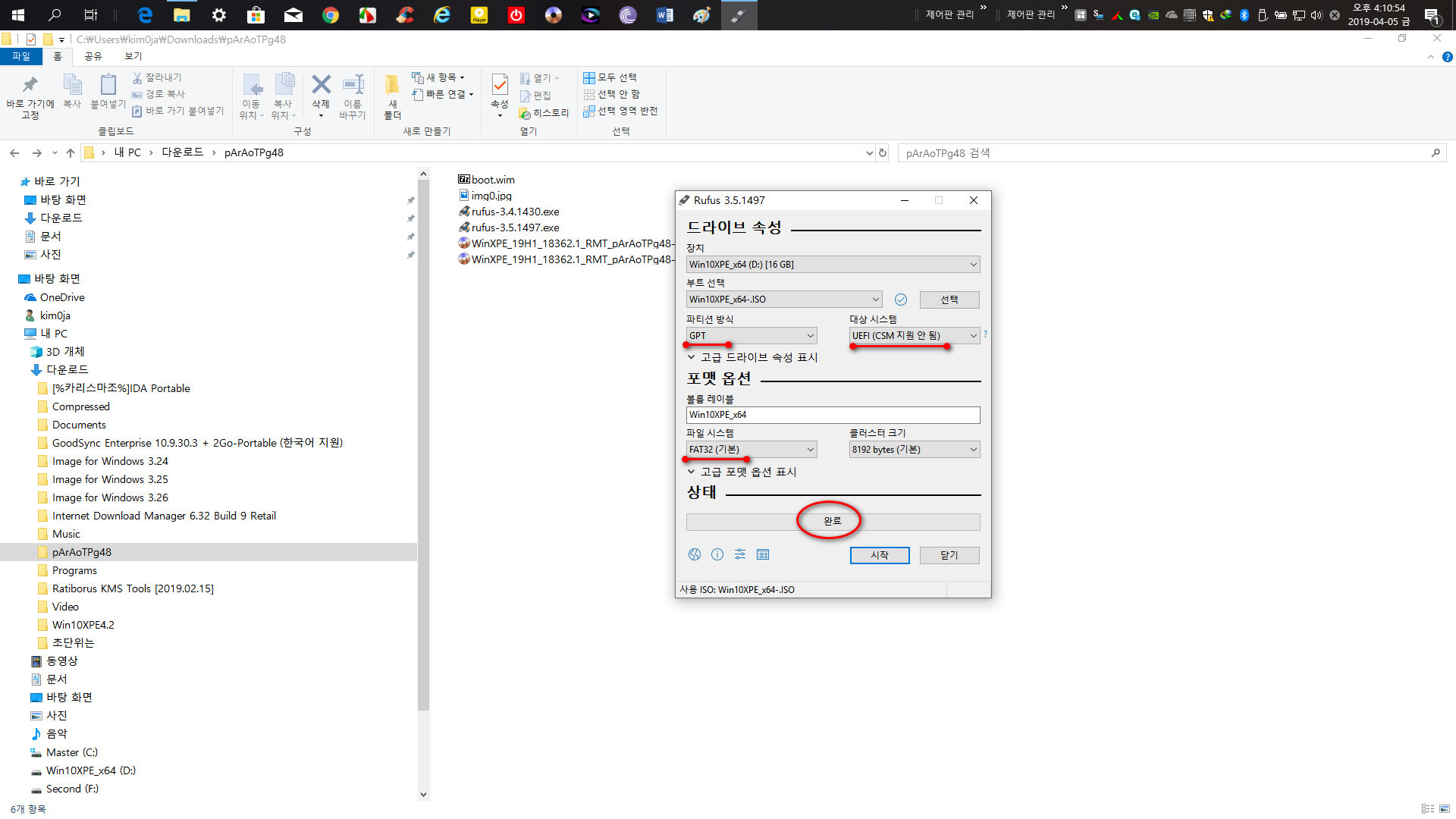The width and height of the screenshot is (1456, 819).
Task: Click the checksum checkmark icon beside boot selection
Action: [x=901, y=300]
